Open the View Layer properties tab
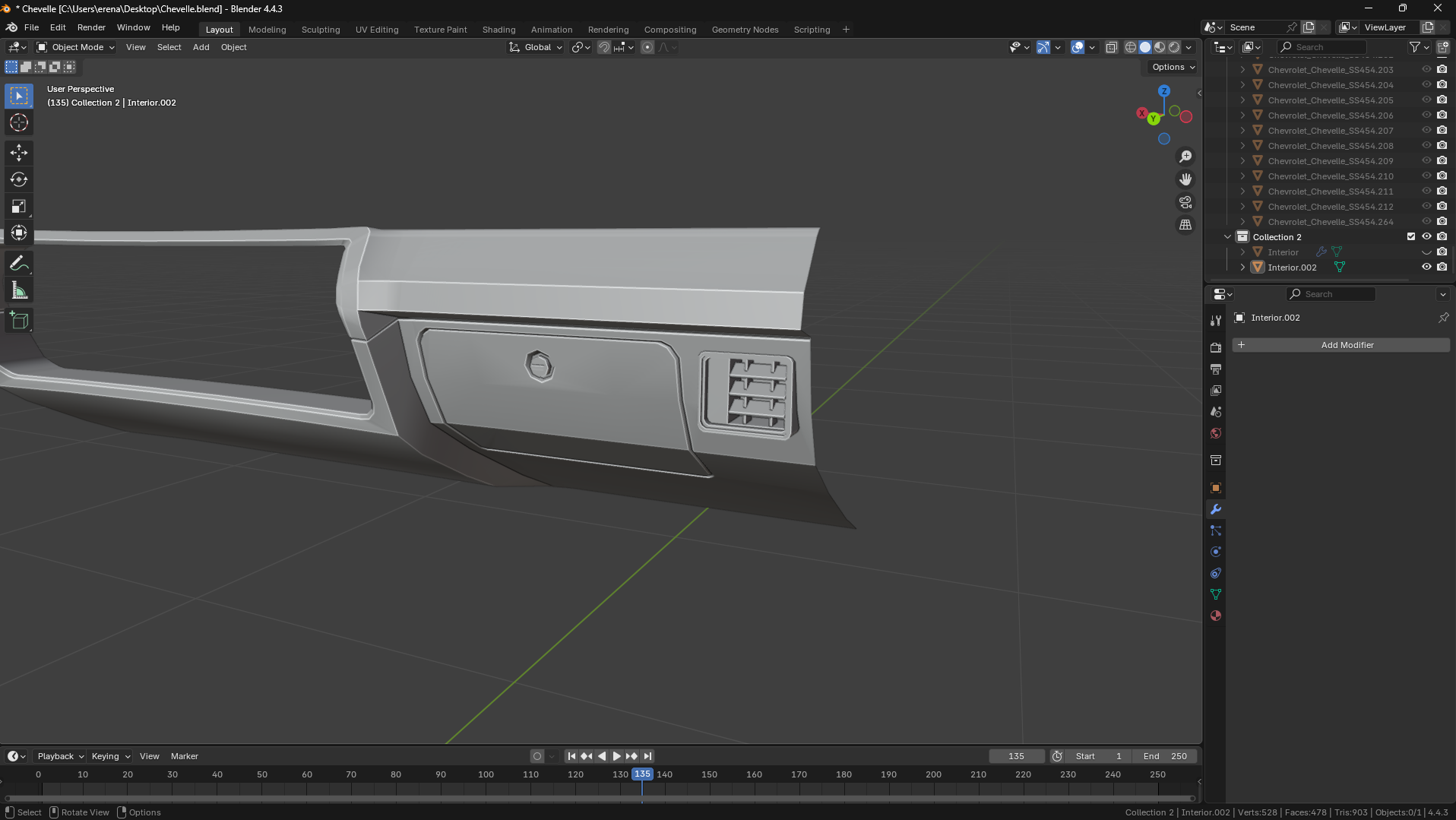 (1216, 390)
